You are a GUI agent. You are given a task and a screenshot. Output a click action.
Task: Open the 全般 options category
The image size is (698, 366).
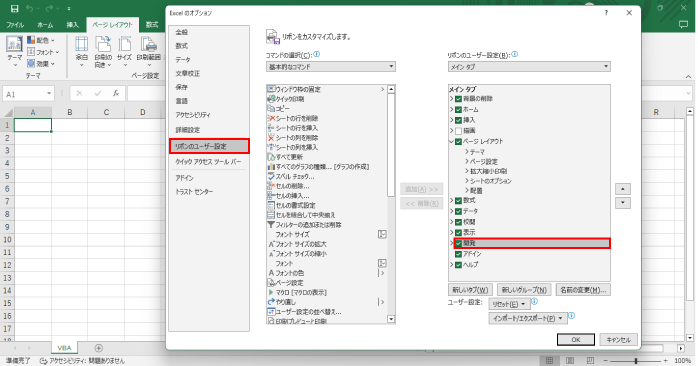click(182, 32)
